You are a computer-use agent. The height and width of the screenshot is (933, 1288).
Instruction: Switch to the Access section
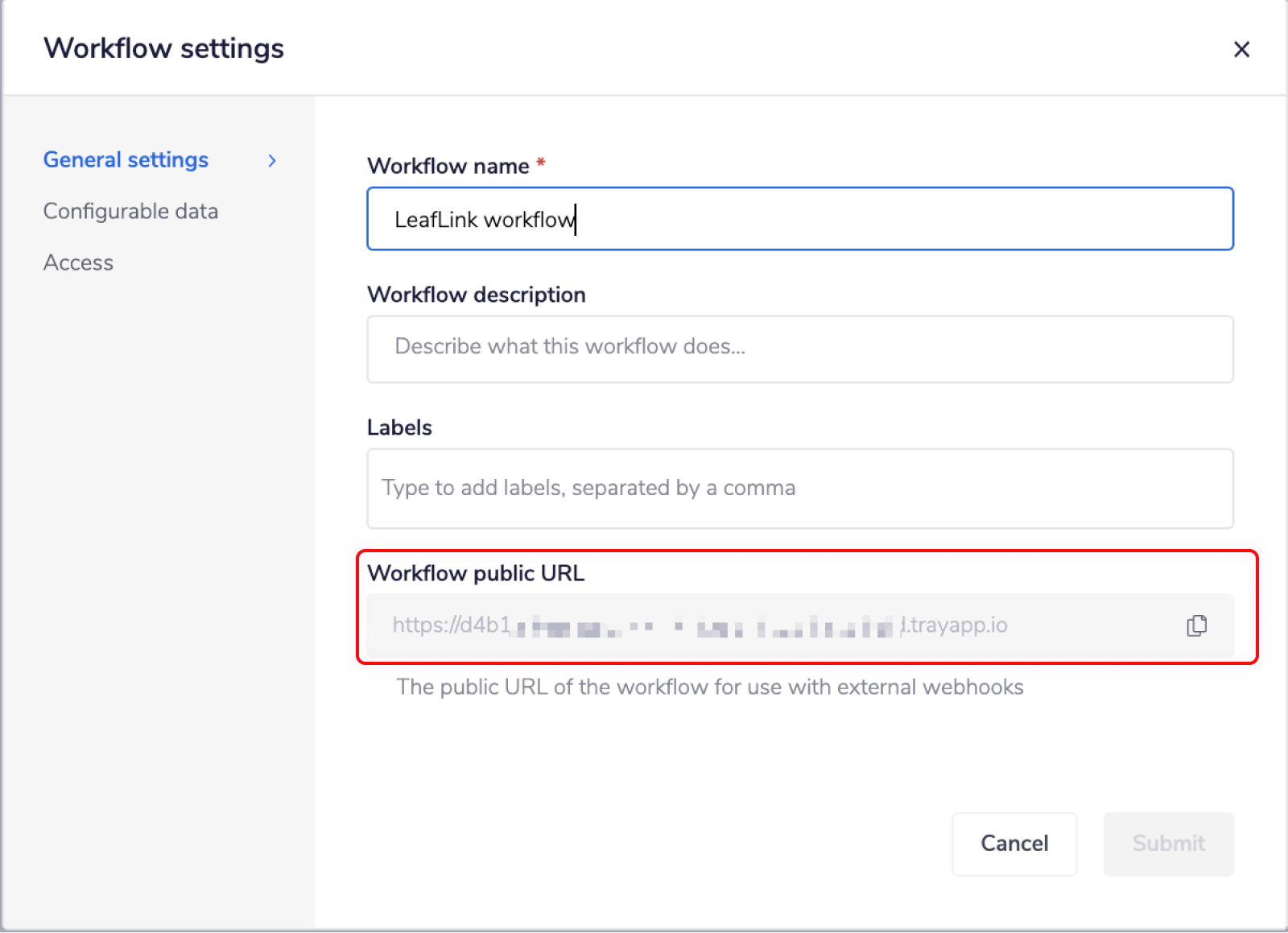78,262
